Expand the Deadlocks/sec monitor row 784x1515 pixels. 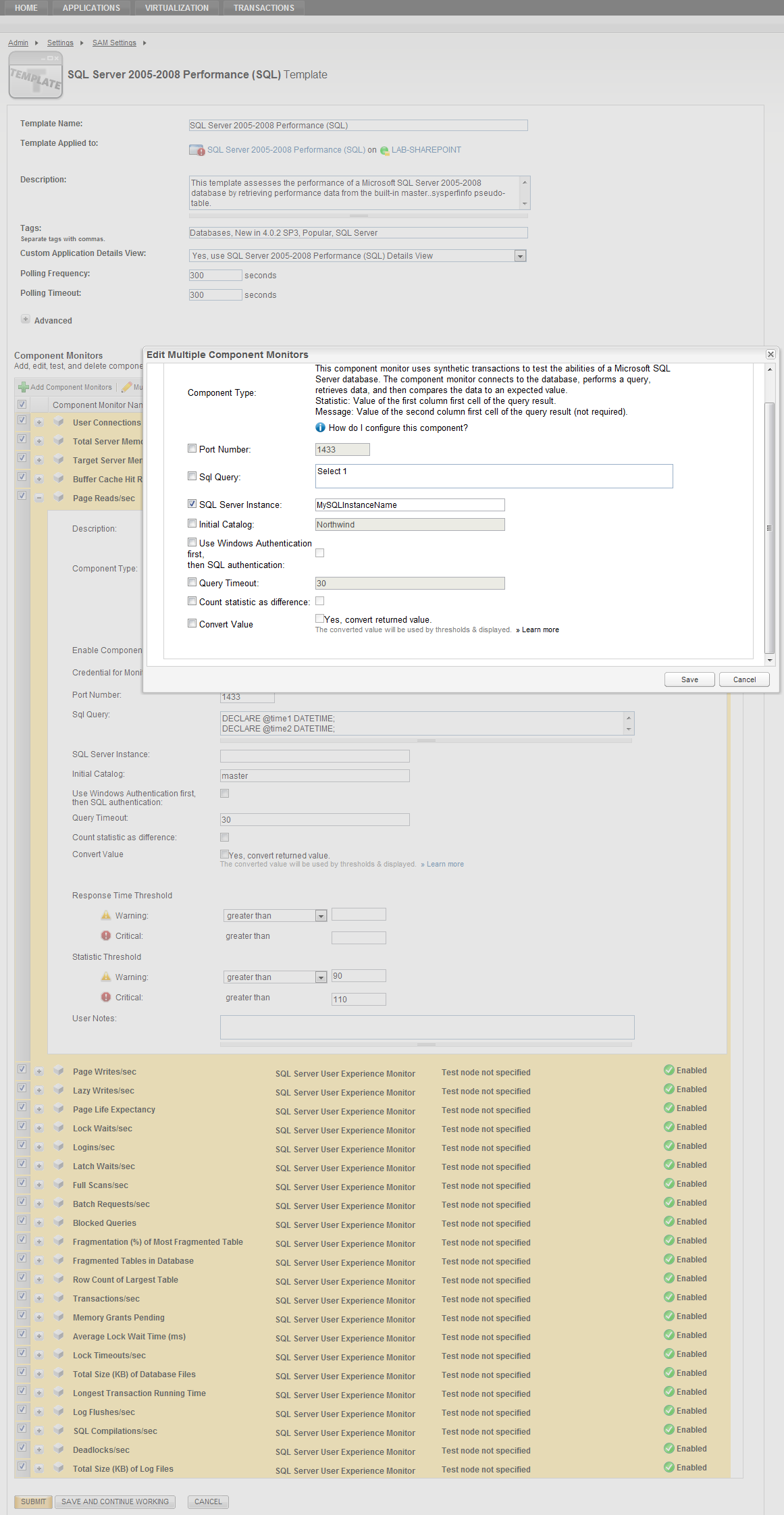click(x=38, y=1450)
